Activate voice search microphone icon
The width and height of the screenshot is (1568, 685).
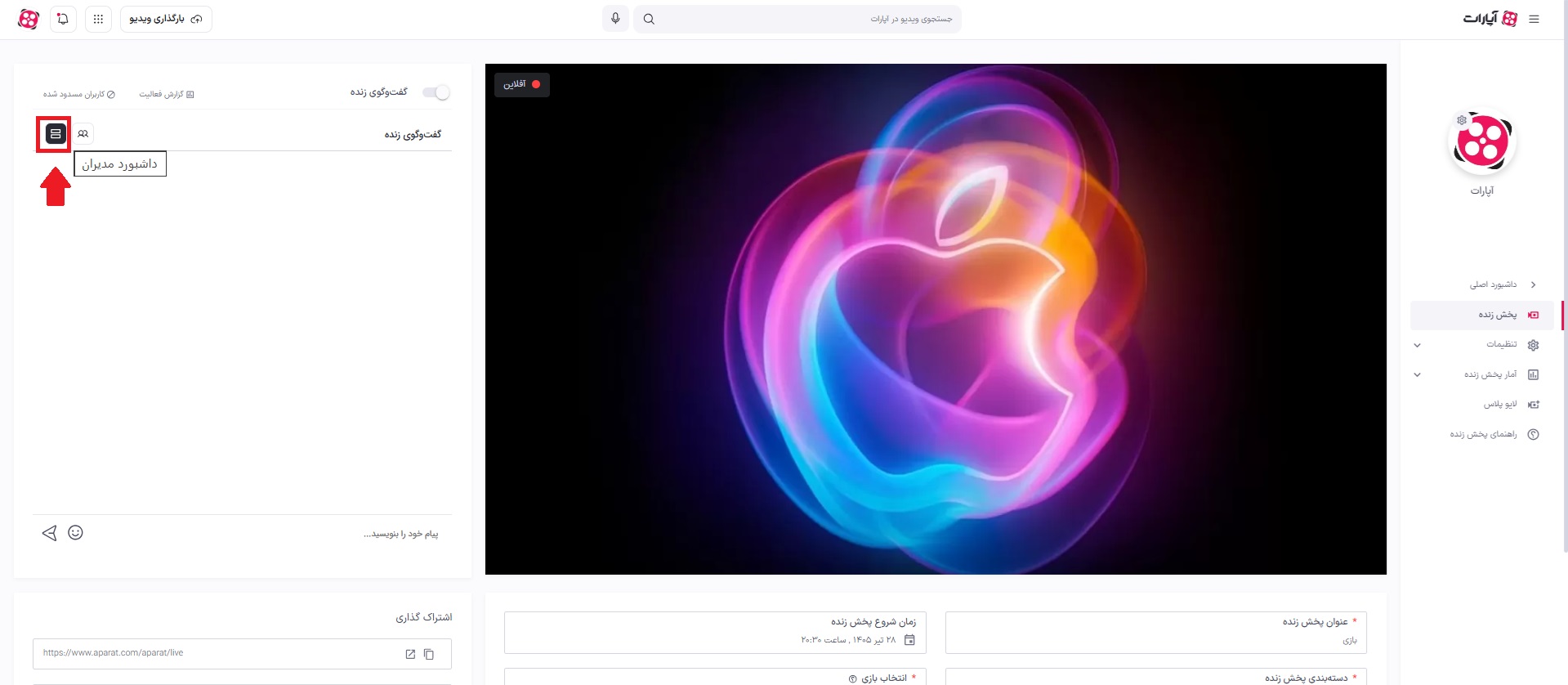[615, 19]
